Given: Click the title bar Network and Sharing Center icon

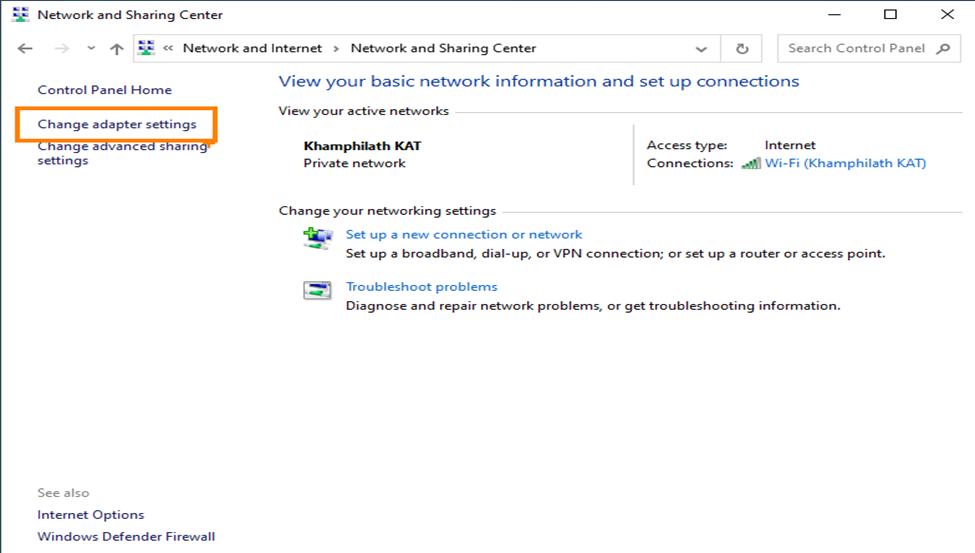Looking at the screenshot, I should coord(20,15).
